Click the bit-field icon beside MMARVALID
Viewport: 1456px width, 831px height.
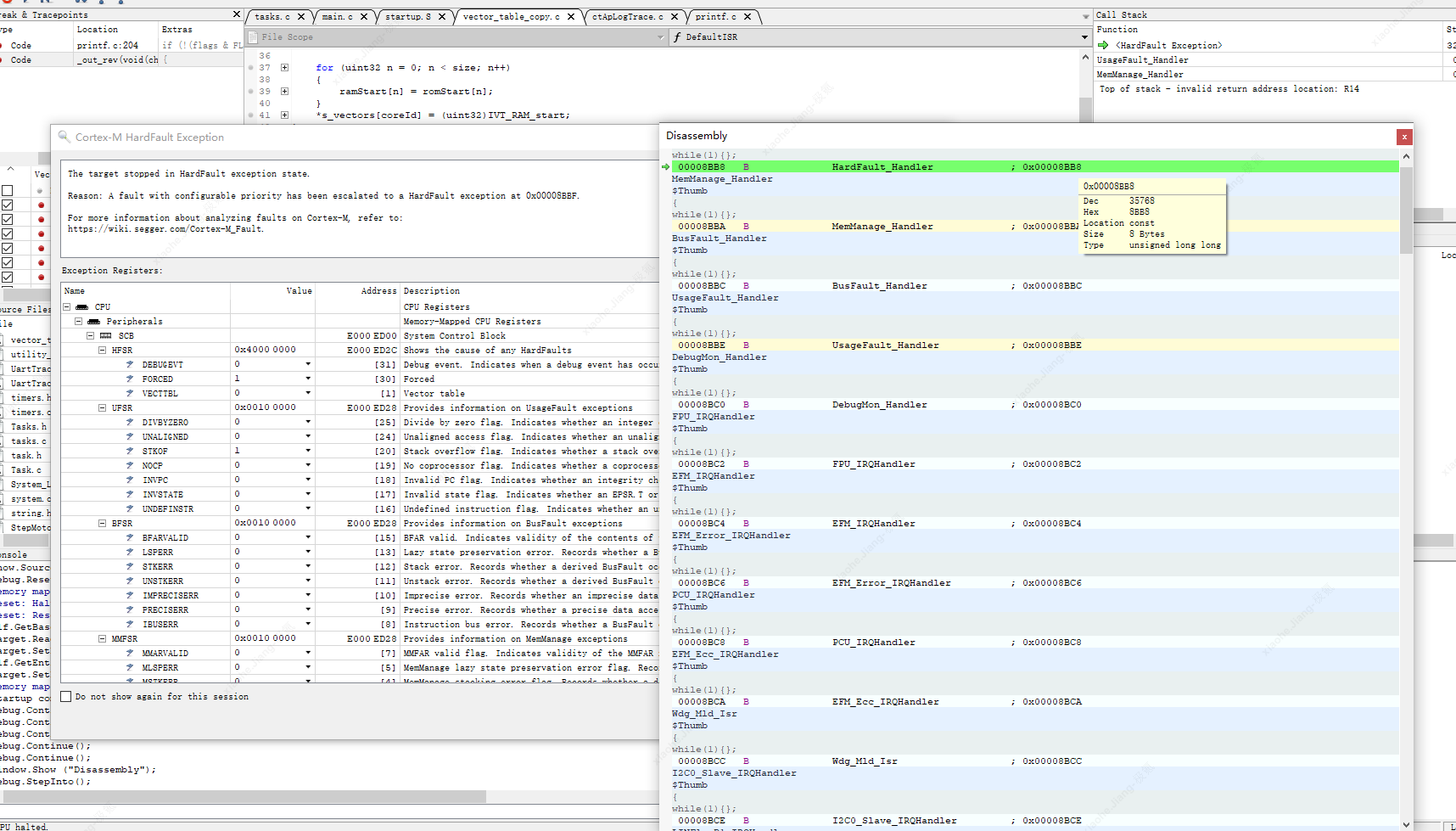pos(130,653)
